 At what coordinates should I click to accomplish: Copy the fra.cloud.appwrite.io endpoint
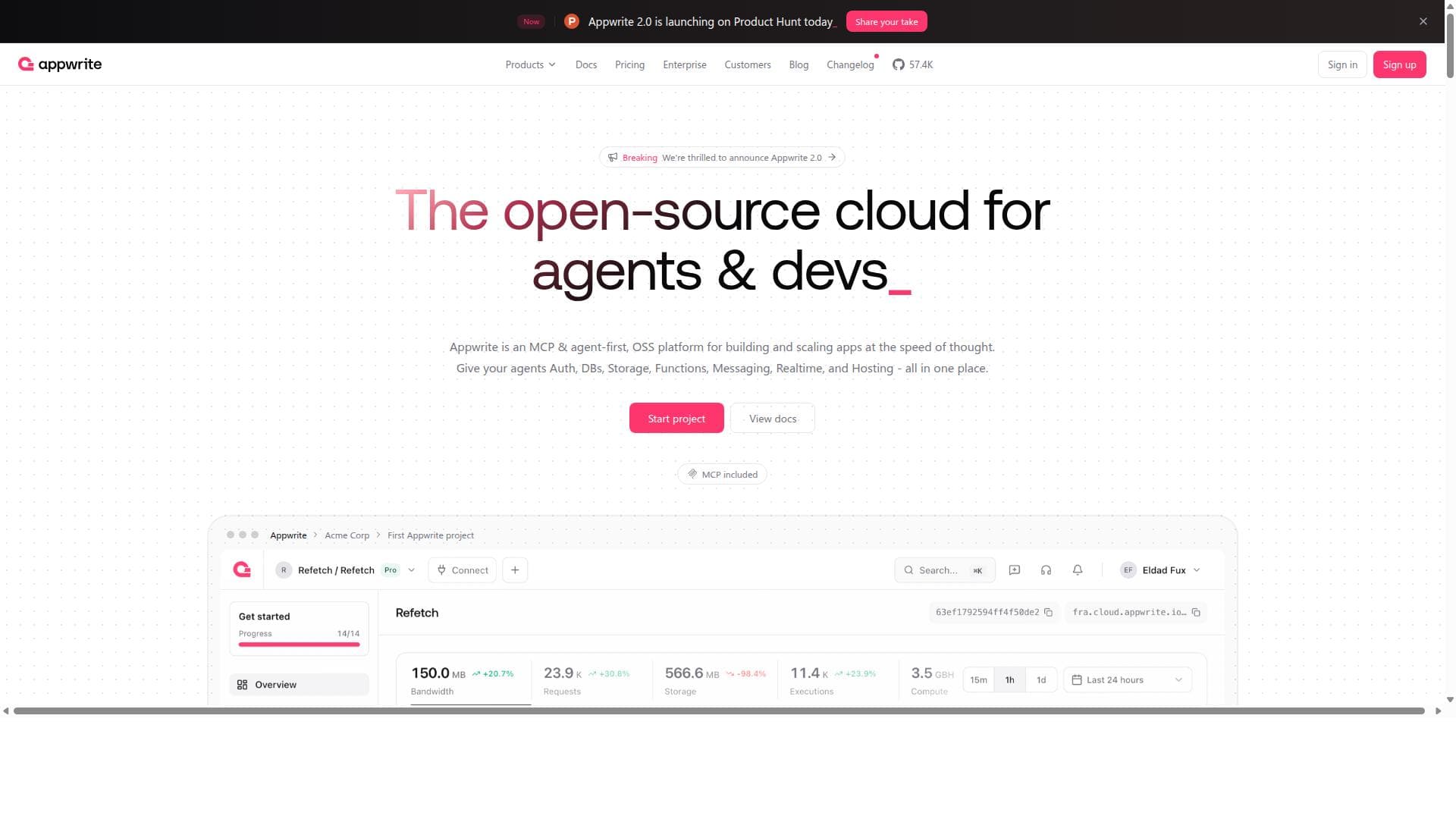click(1196, 612)
